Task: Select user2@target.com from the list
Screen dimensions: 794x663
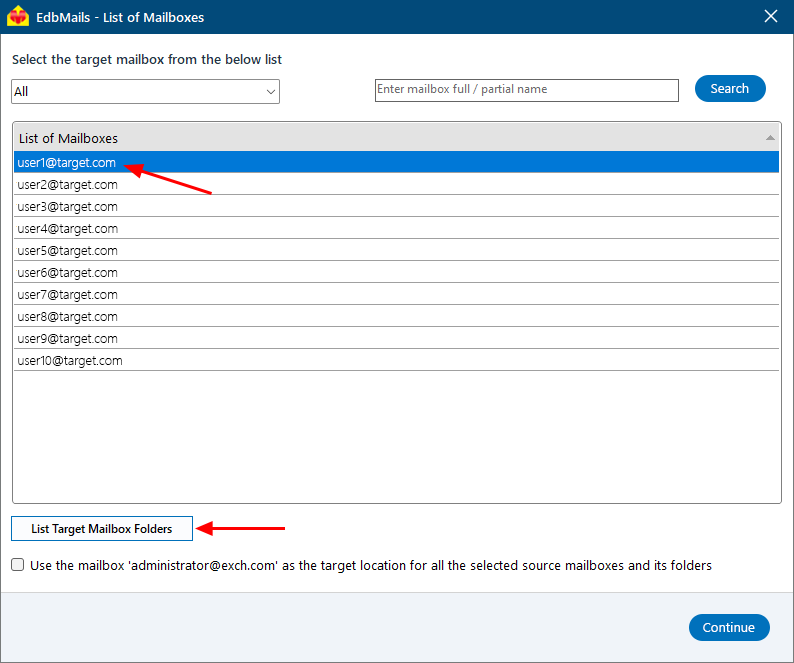Action: 67,184
